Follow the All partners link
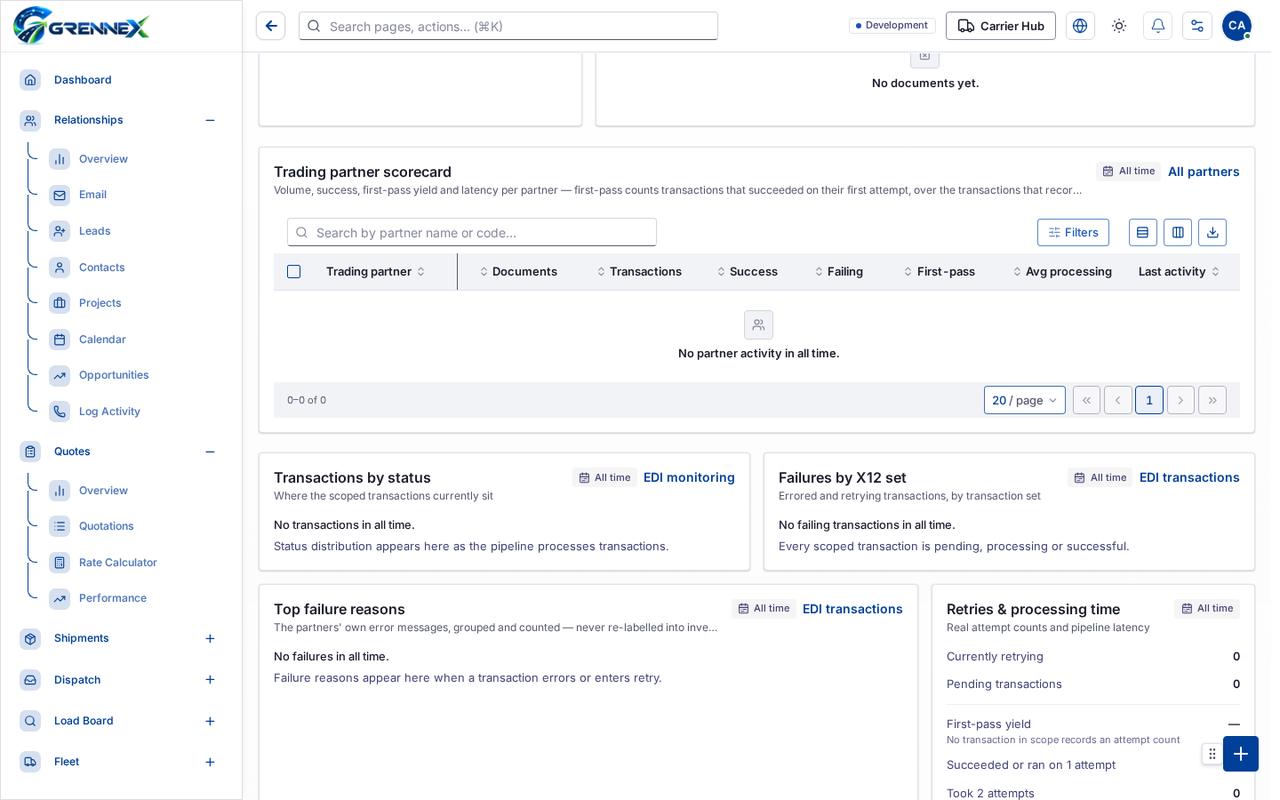This screenshot has height=800, width=1280. [1204, 172]
